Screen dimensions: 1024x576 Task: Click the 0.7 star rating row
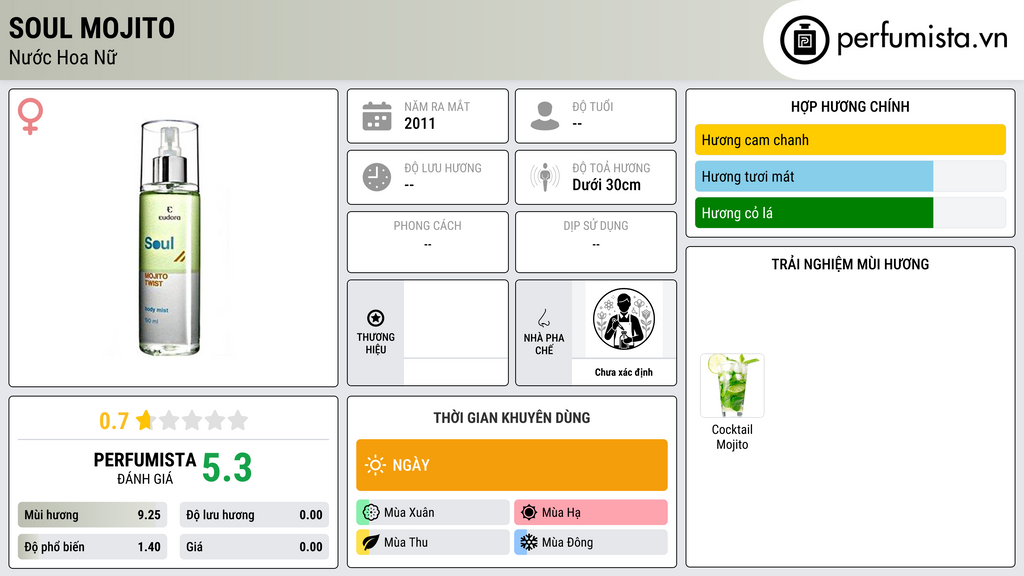(x=173, y=421)
